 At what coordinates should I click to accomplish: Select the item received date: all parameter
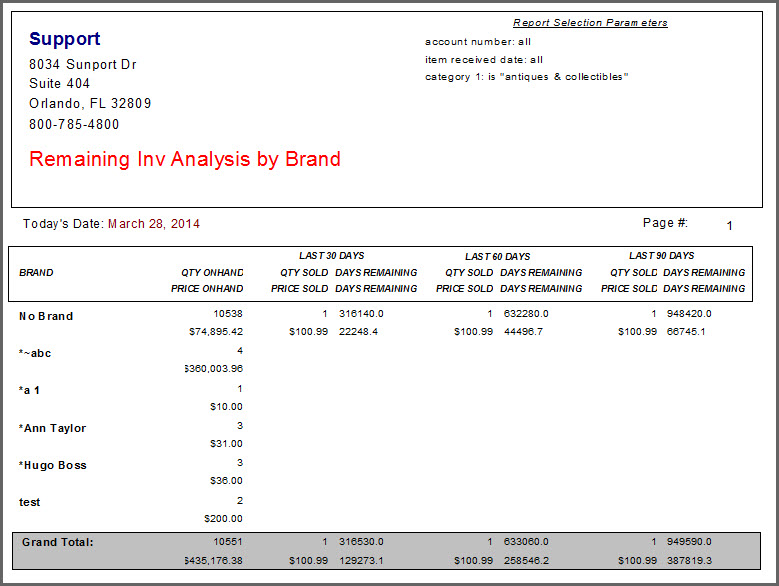click(x=484, y=60)
